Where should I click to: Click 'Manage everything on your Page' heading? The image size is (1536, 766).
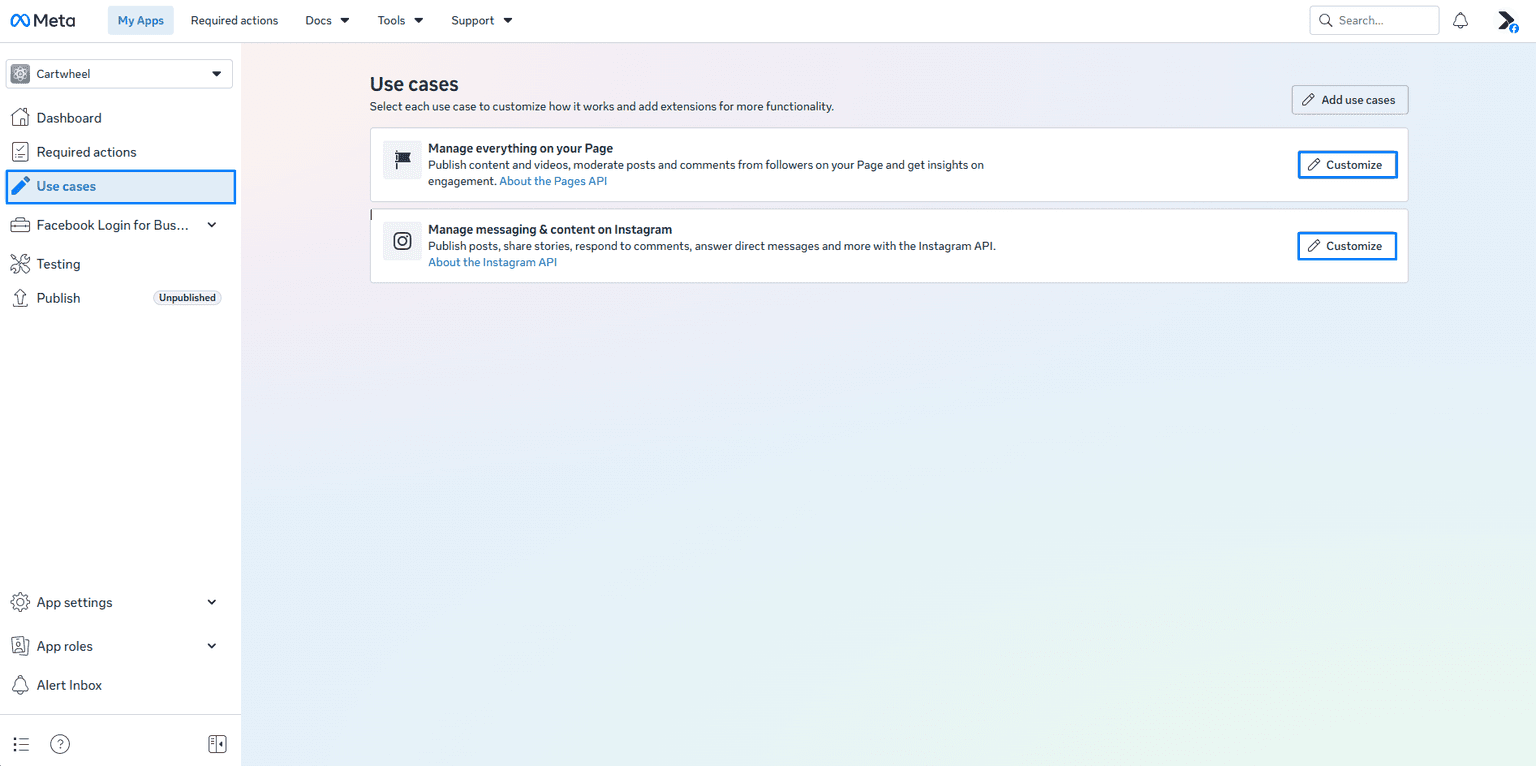tap(520, 148)
